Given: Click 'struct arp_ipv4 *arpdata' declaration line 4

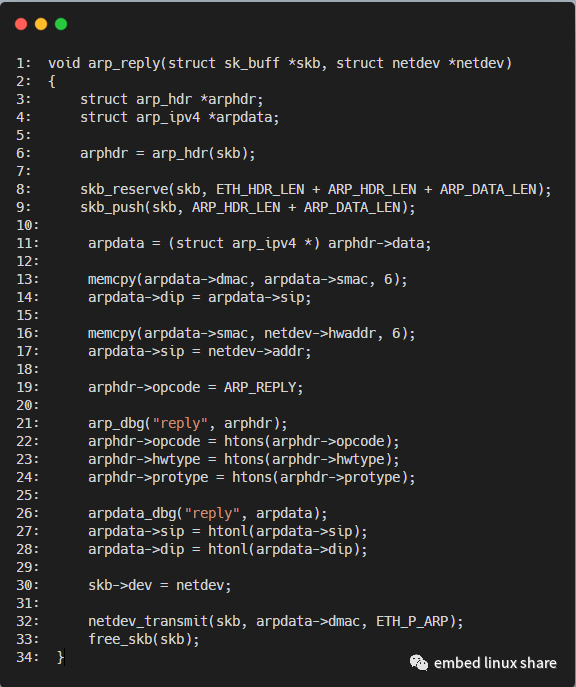Looking at the screenshot, I should 180,117.
